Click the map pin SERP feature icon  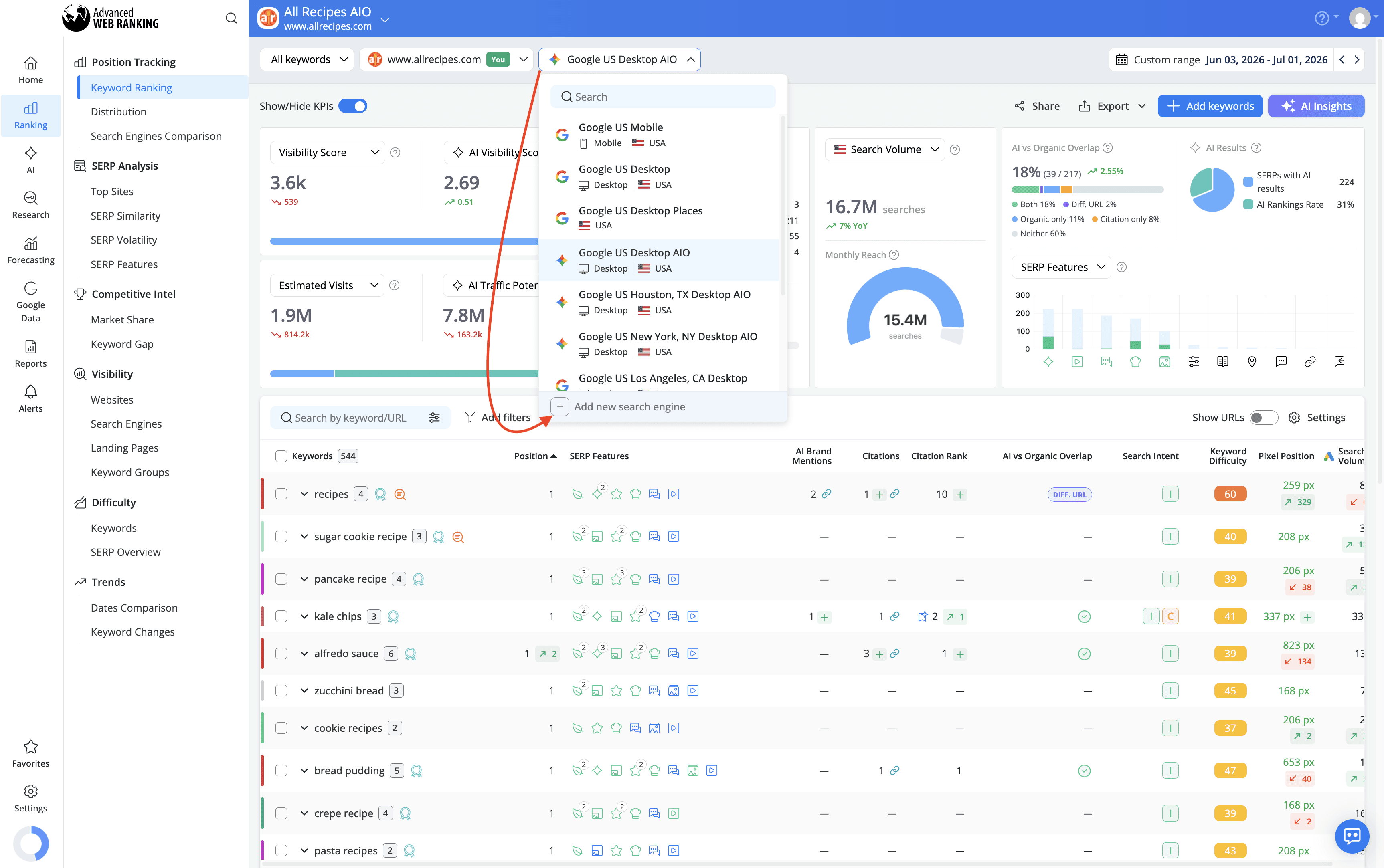point(1252,361)
